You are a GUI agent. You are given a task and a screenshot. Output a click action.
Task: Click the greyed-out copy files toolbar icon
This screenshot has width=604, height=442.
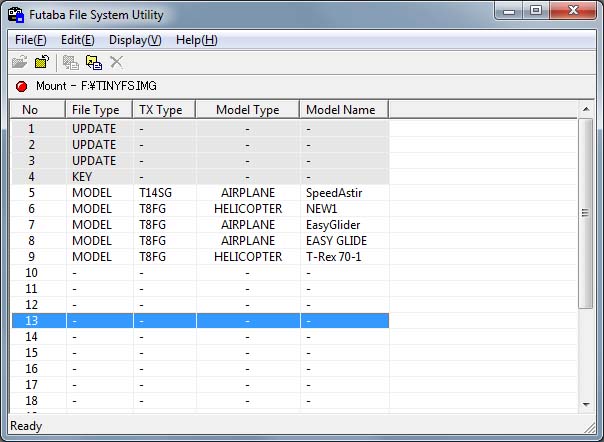click(x=71, y=62)
